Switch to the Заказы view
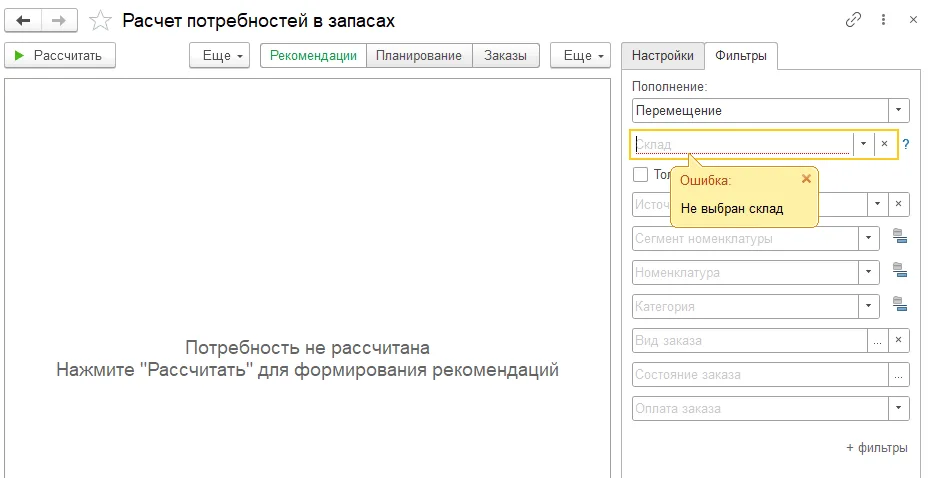 (x=505, y=55)
